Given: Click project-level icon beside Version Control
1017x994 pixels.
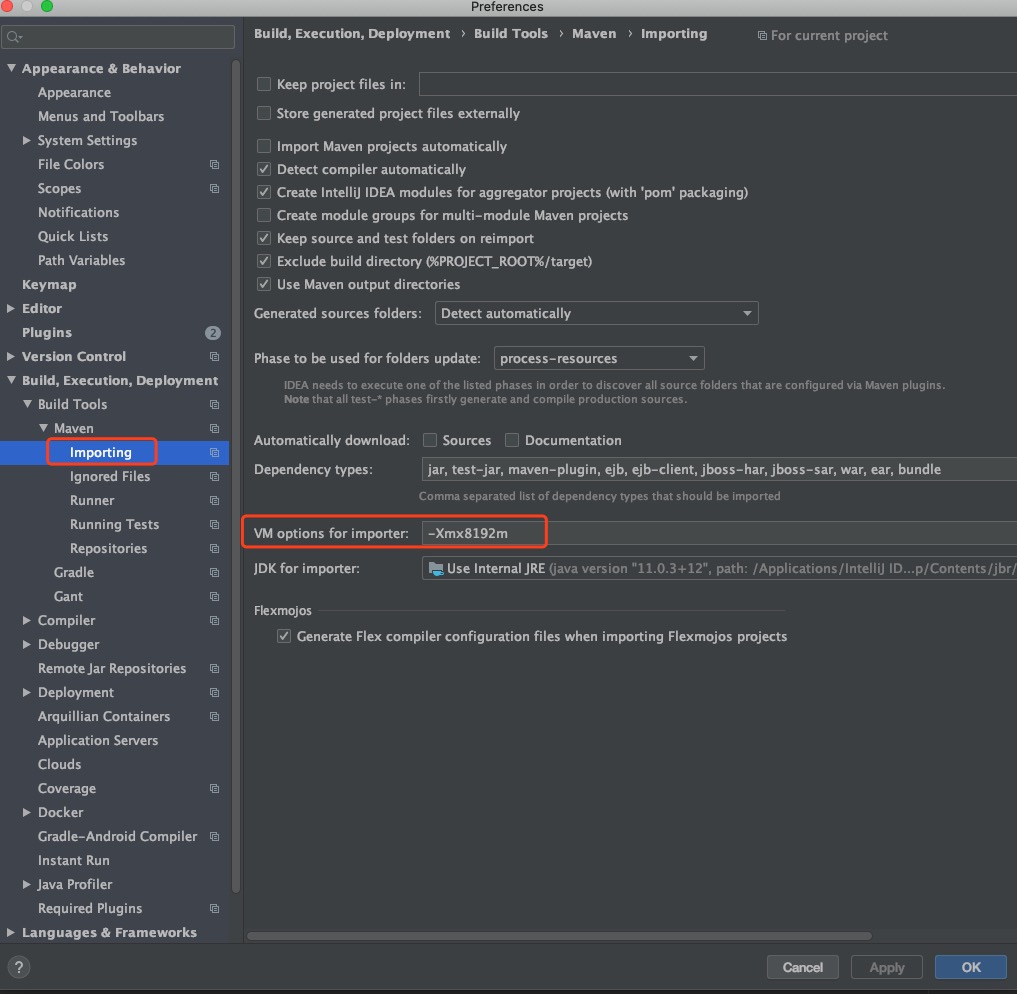Looking at the screenshot, I should click(x=214, y=357).
